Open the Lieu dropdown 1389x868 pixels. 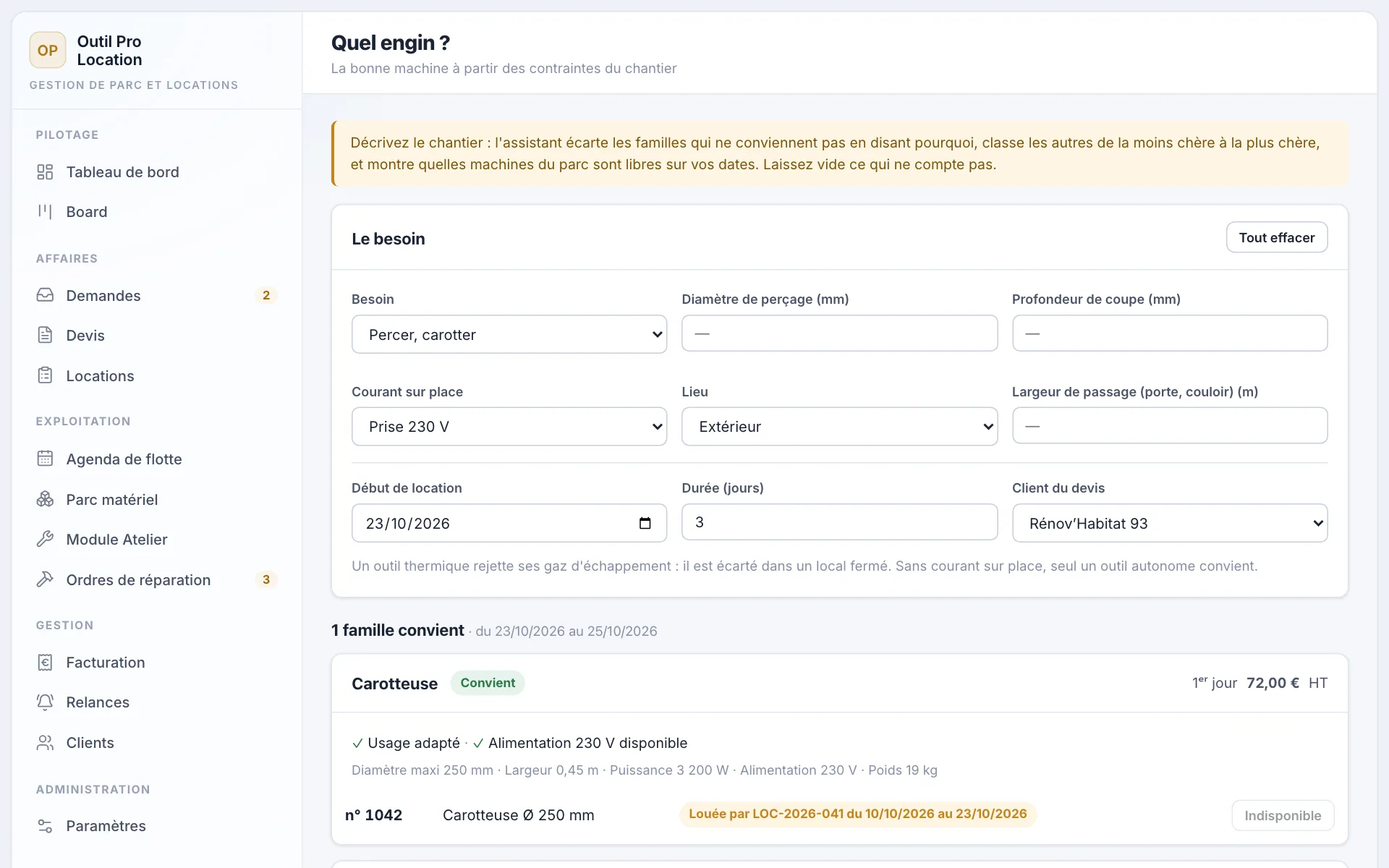coord(839,426)
